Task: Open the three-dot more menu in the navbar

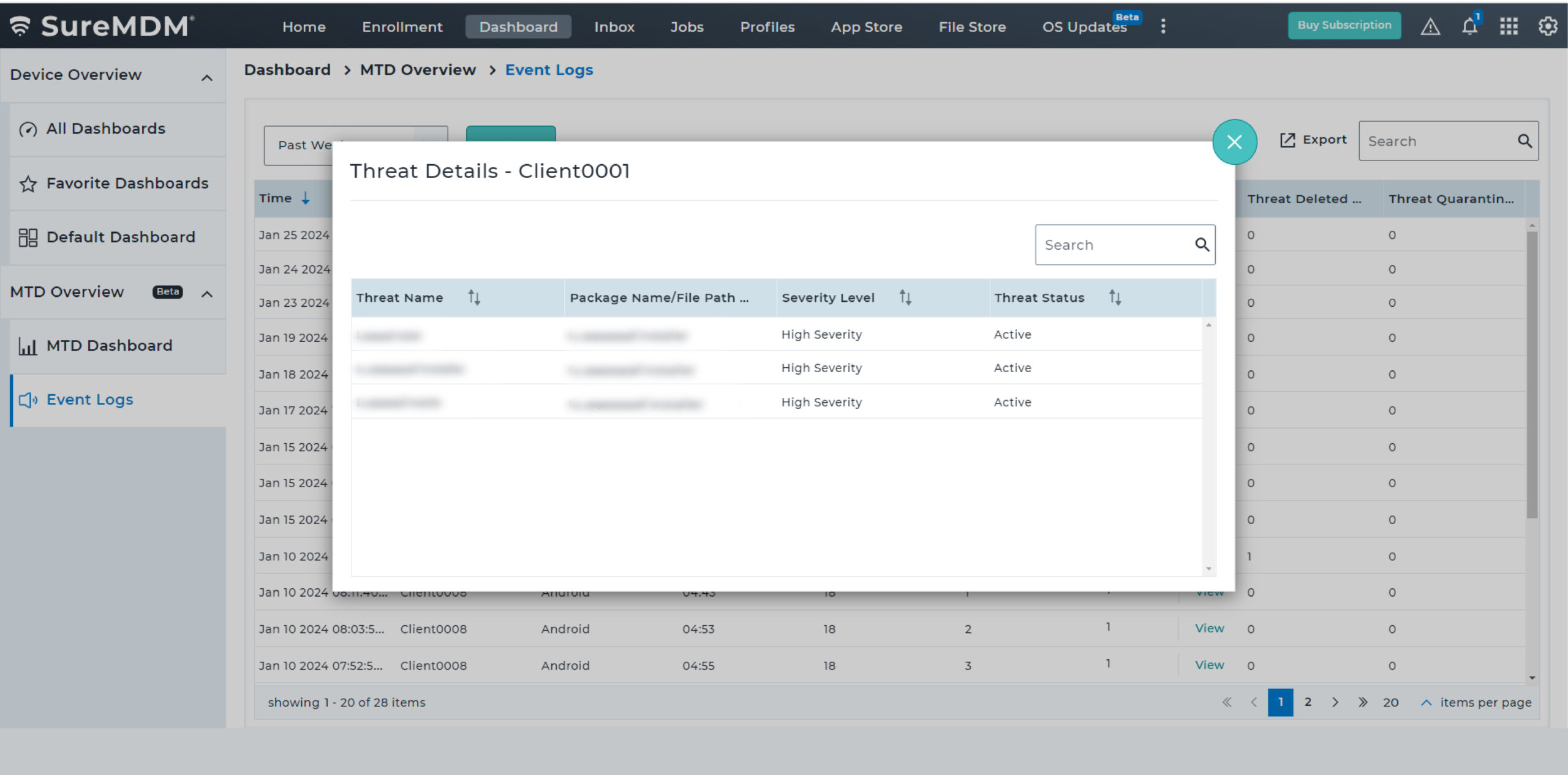Action: coord(1163,26)
